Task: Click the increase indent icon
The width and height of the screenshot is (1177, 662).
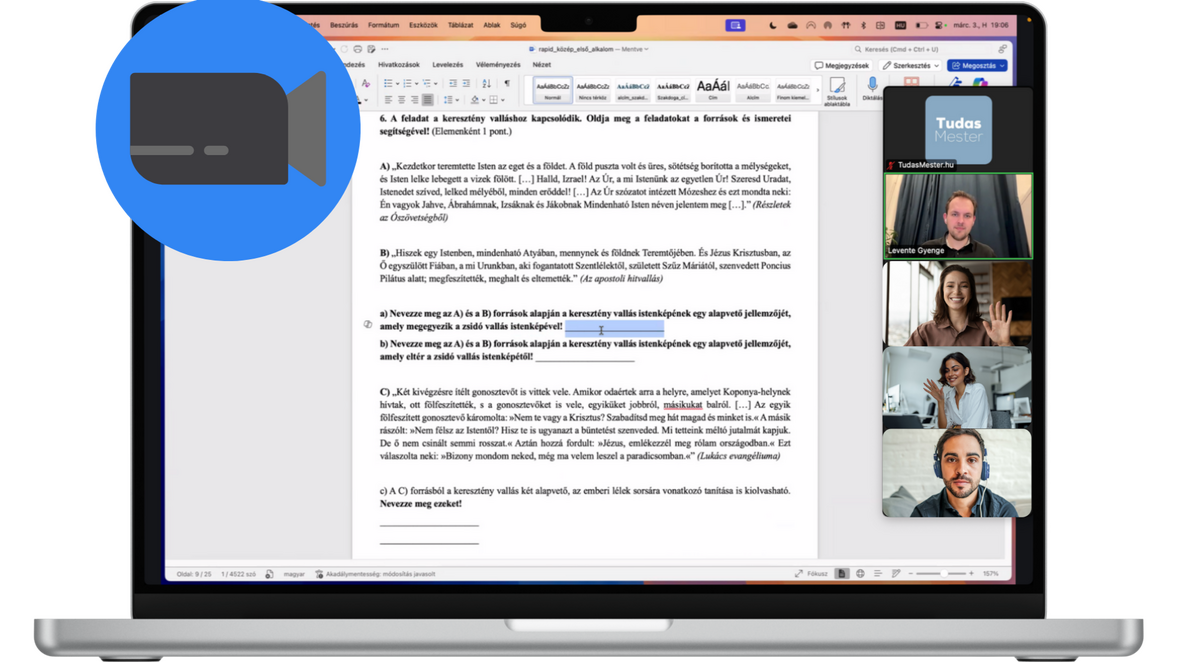Action: [466, 84]
